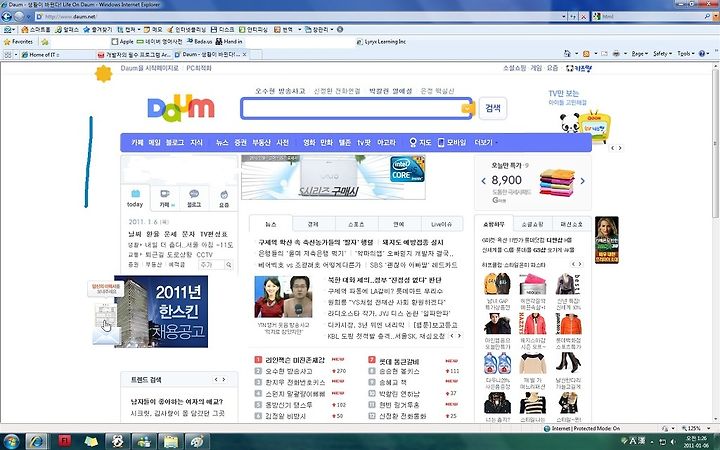Image resolution: width=720 pixels, height=450 pixels.
Task: Go back with the IE back arrow
Action: pyautogui.click(x=6, y=17)
